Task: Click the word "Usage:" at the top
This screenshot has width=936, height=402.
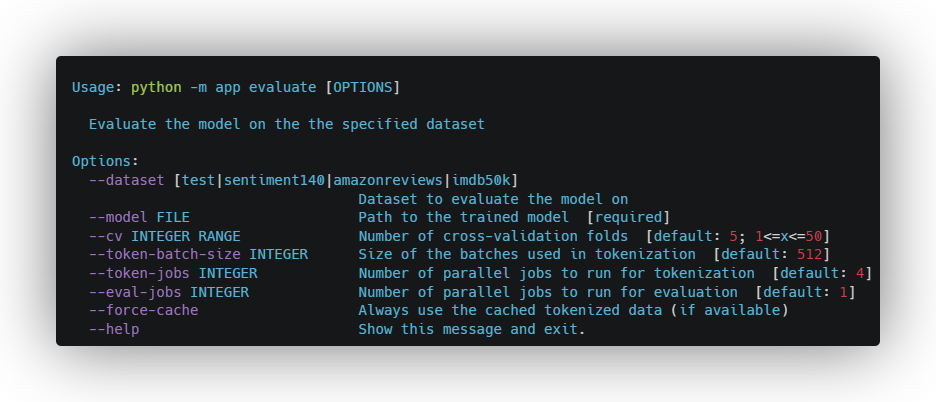Action: (97, 88)
